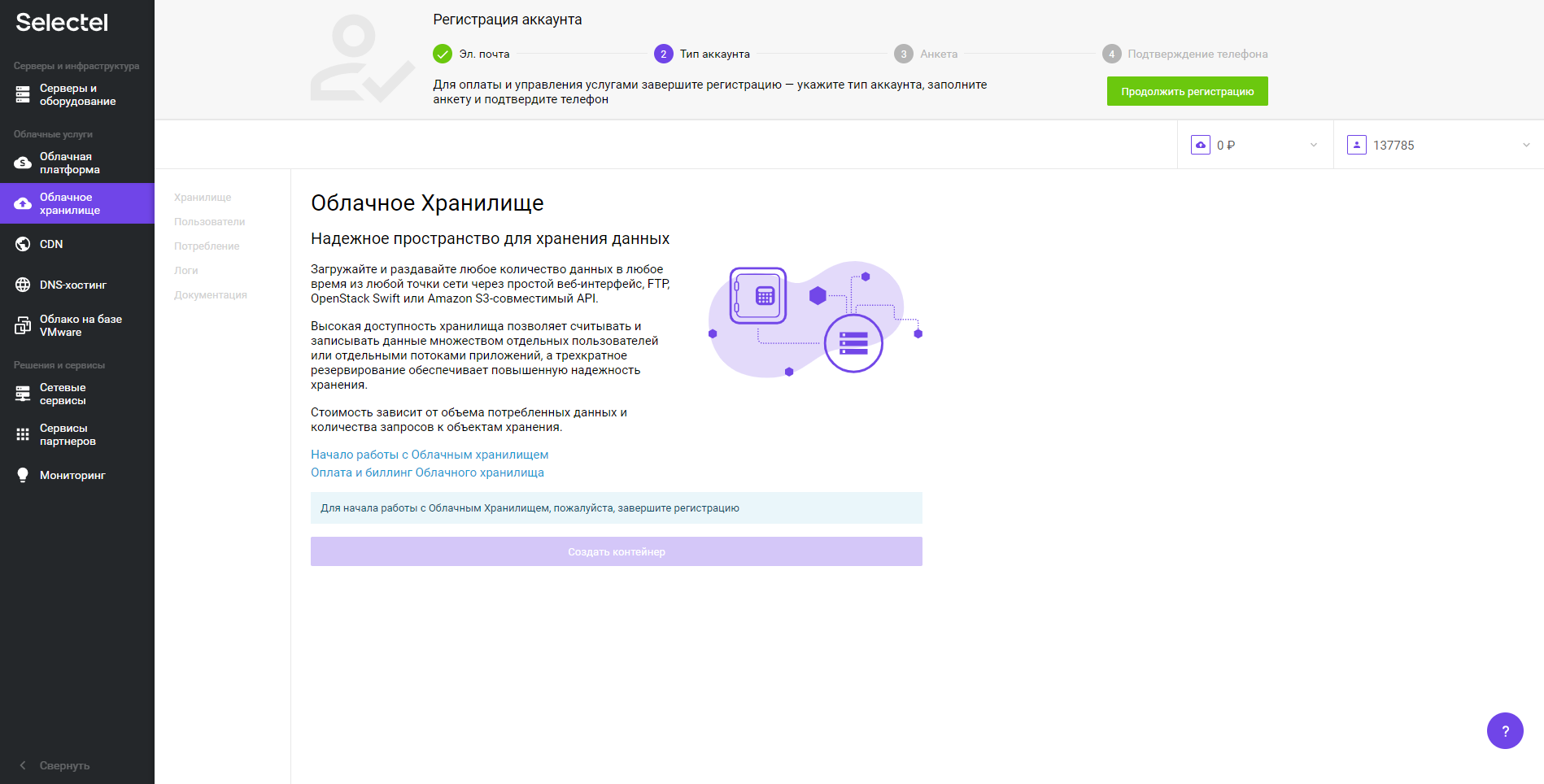Open the Логи submenu tab
The image size is (1544, 784).
(x=186, y=271)
